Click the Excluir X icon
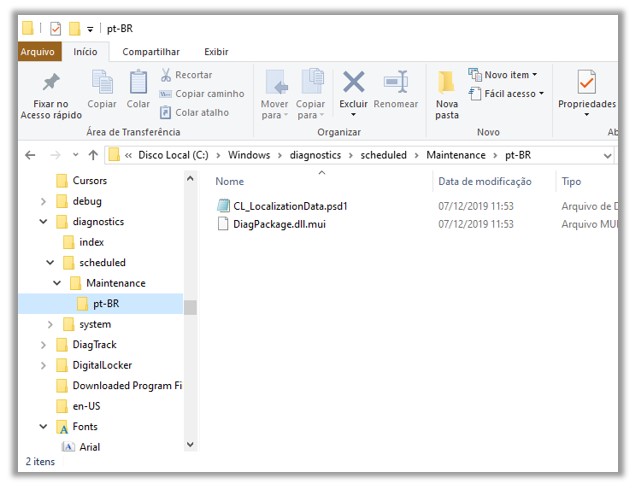This screenshot has width=634, height=489. click(x=353, y=82)
